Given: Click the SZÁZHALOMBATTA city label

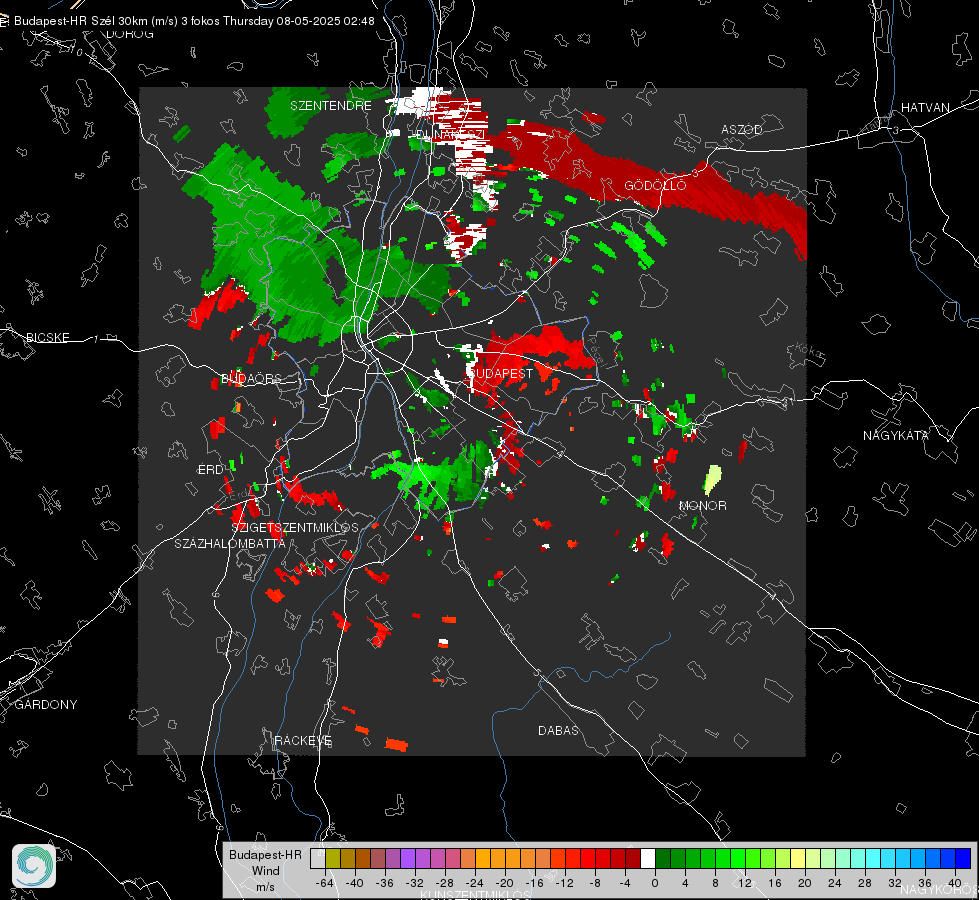Looking at the screenshot, I should click(230, 543).
